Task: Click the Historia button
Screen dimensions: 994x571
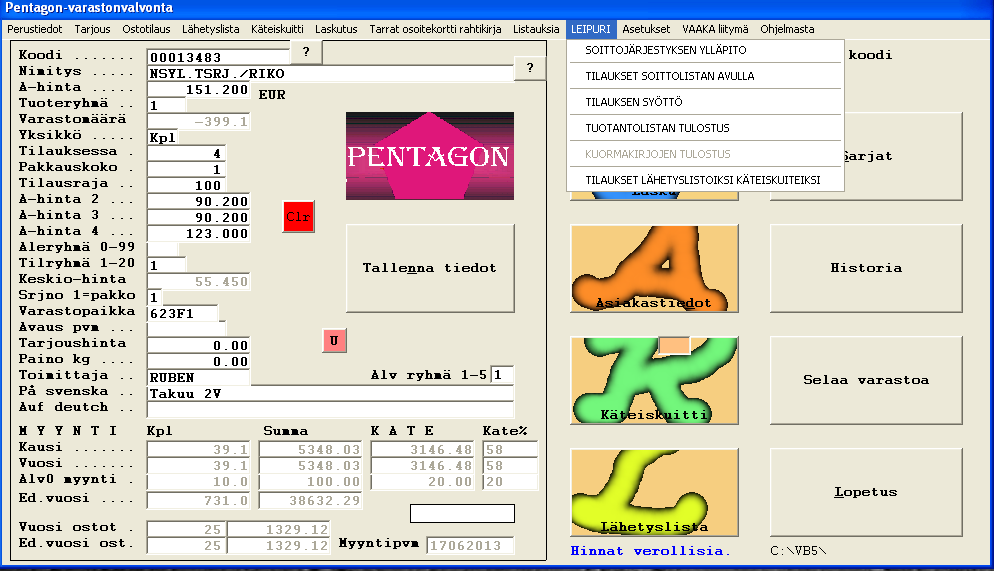Action: (866, 268)
